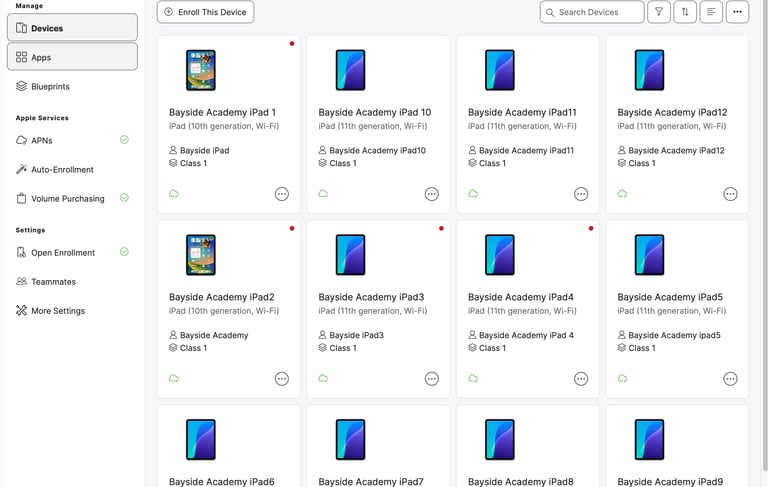Screen dimensions: 768x487
Task: Switch layout with the list view icon
Action: point(711,12)
